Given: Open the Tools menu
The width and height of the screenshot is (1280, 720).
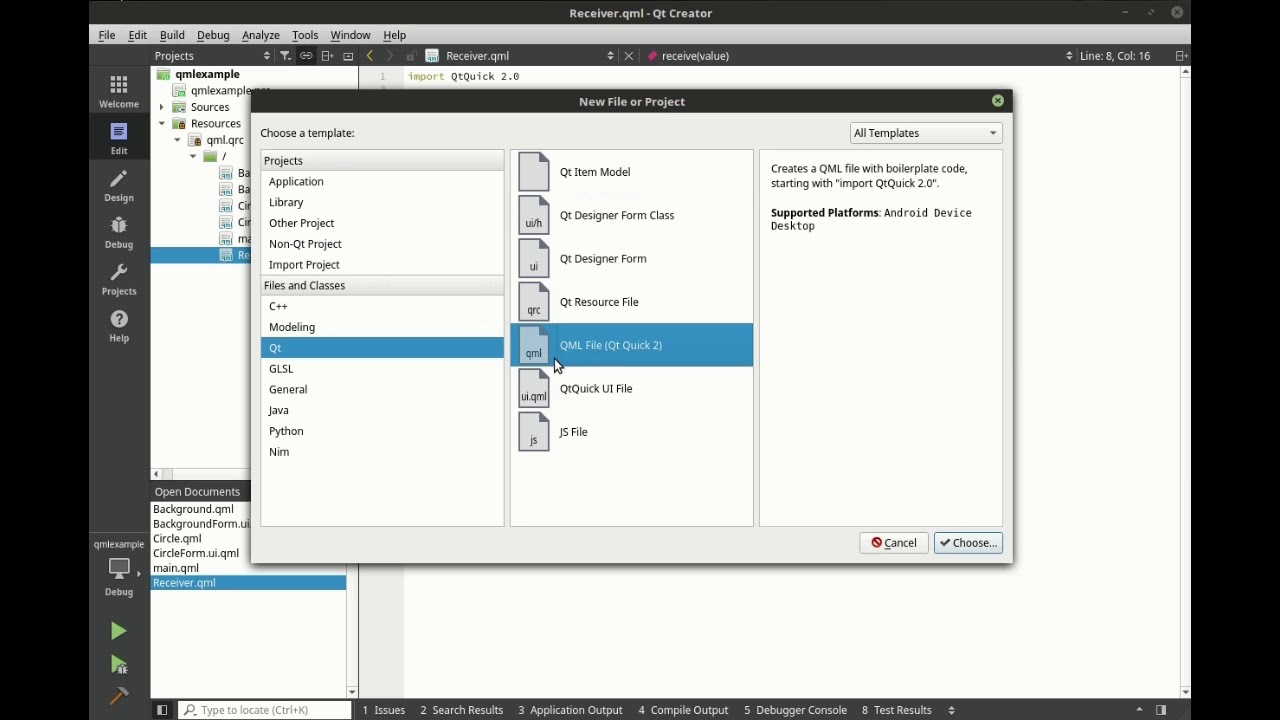Looking at the screenshot, I should 305,35.
